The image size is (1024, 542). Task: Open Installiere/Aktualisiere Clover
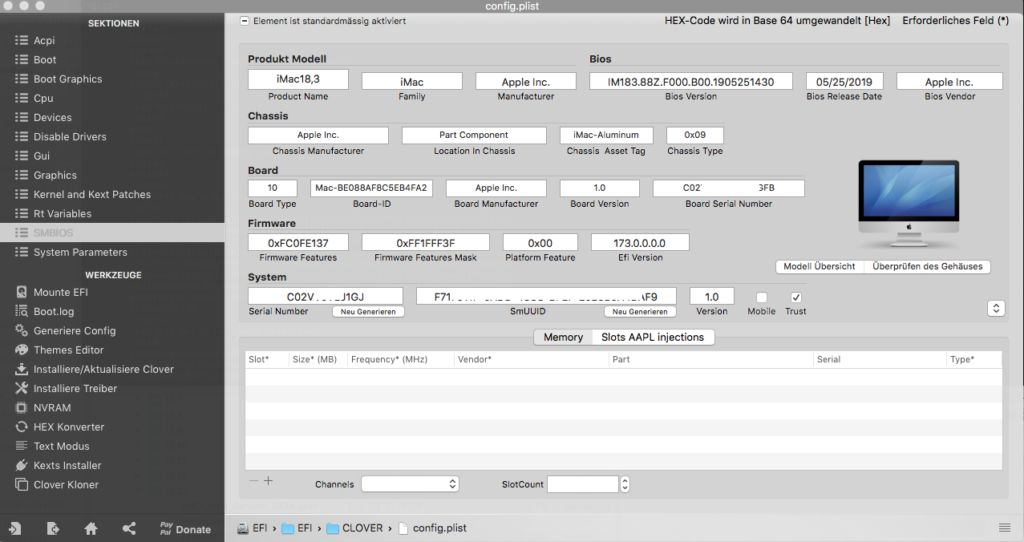pos(112,369)
